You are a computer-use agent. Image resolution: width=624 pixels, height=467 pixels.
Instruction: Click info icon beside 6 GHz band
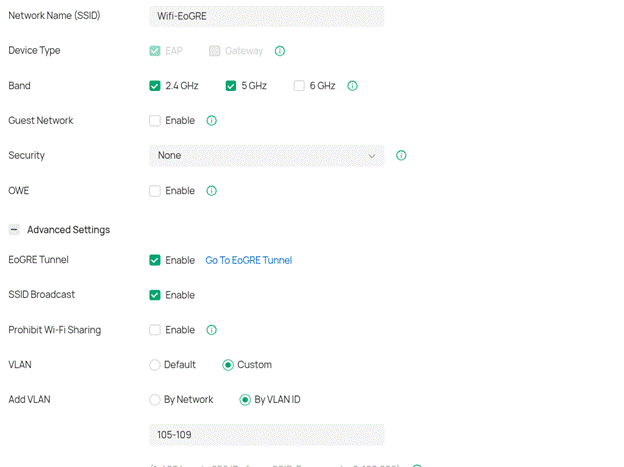352,86
